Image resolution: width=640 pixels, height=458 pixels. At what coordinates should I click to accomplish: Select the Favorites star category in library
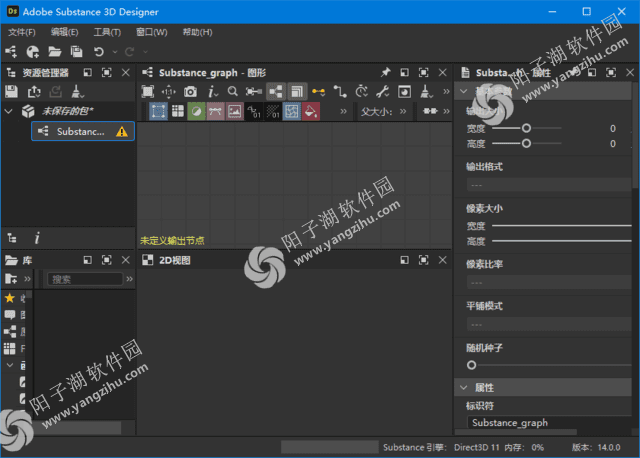pos(10,298)
